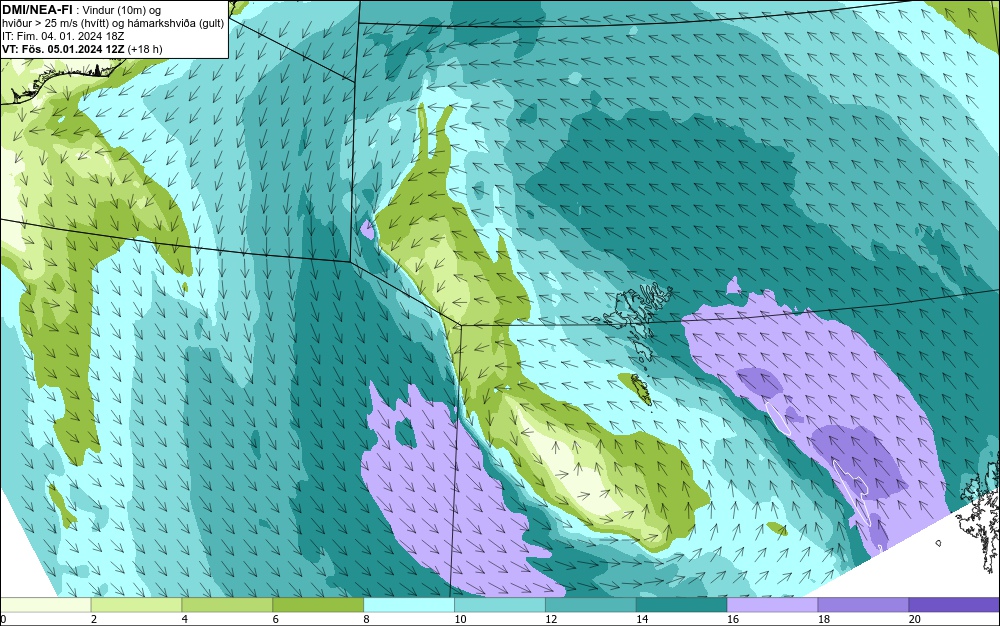Click the legend label 10

tap(460, 619)
